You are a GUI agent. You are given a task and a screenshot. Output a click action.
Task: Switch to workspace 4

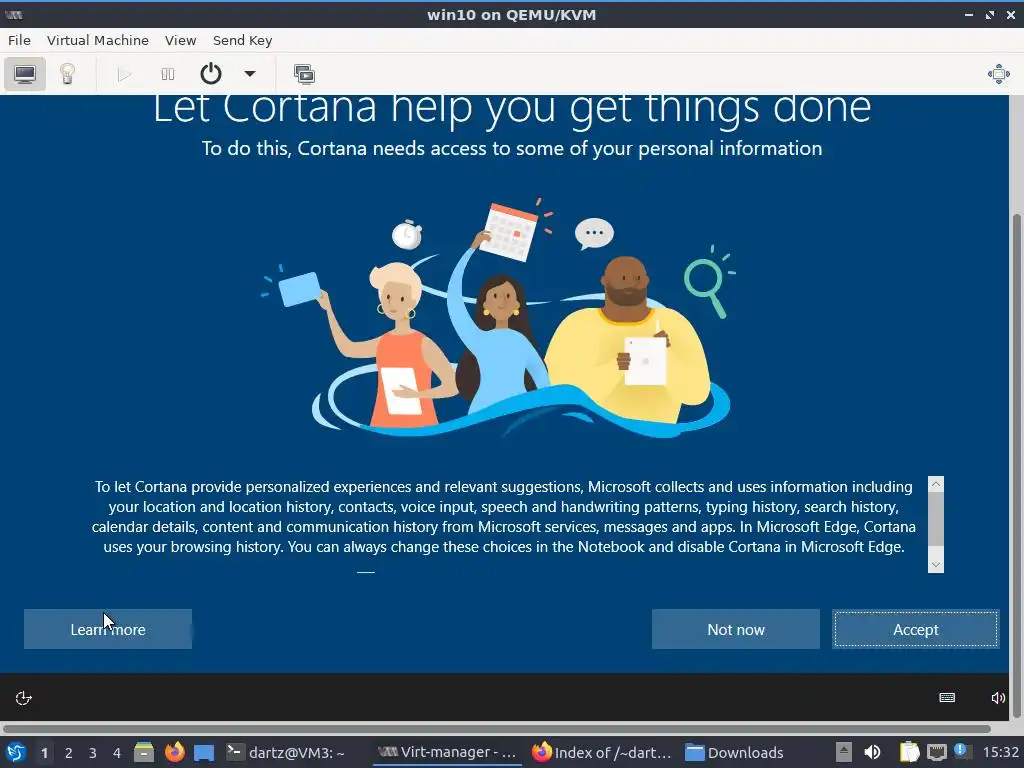pos(117,753)
